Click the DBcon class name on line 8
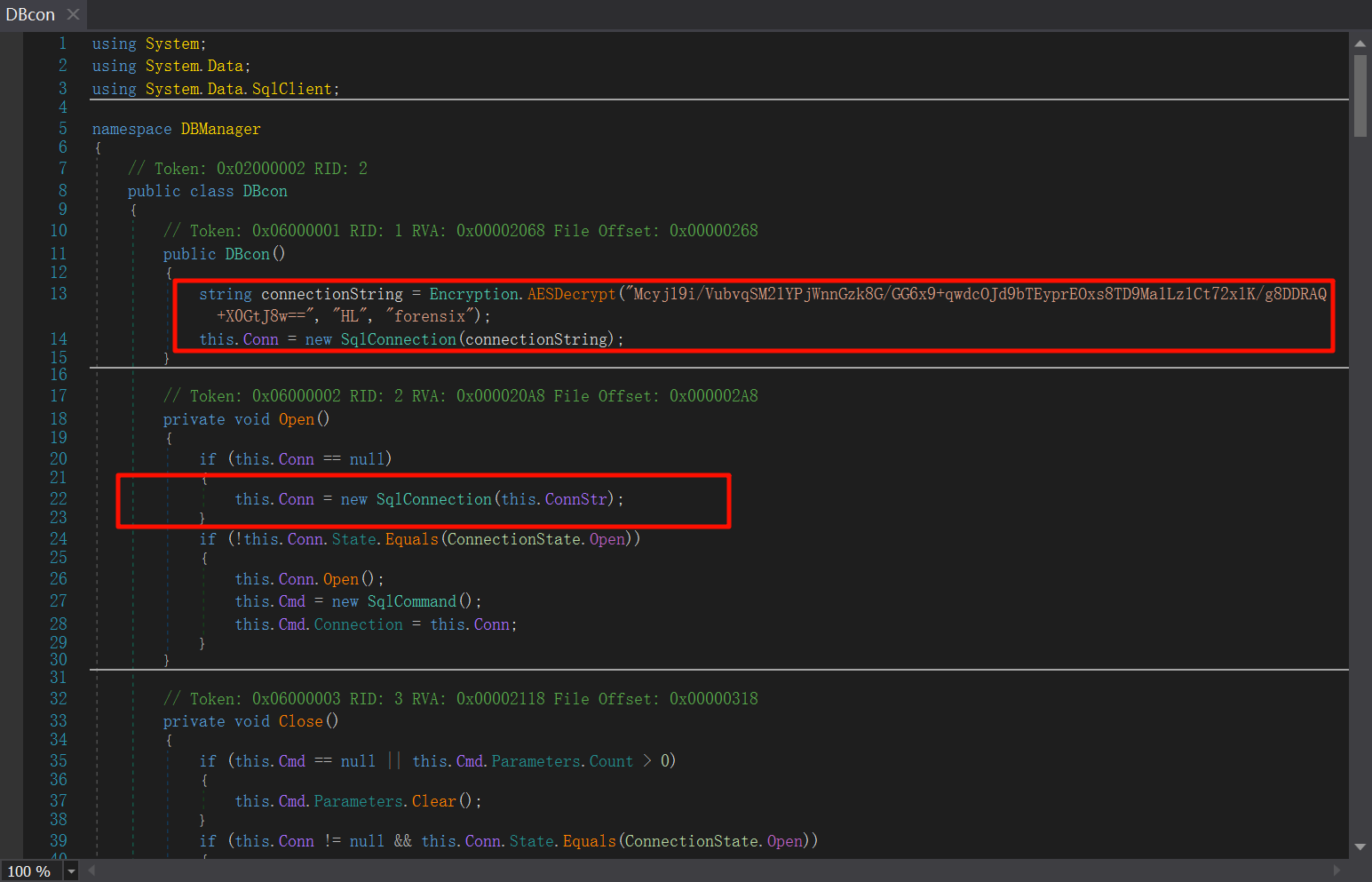This screenshot has width=1372, height=882. [265, 191]
